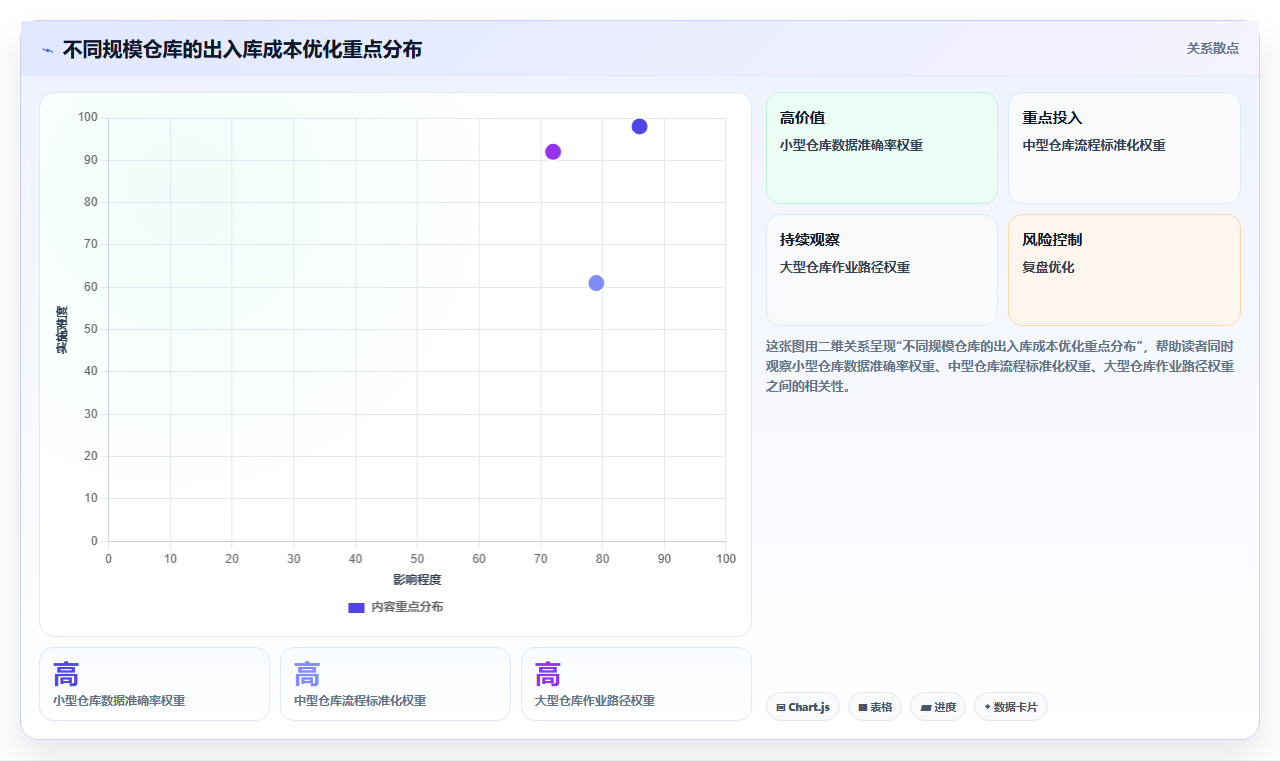Click the Chart.js tag chip
Screen dimensions: 1280x761
coord(803,707)
